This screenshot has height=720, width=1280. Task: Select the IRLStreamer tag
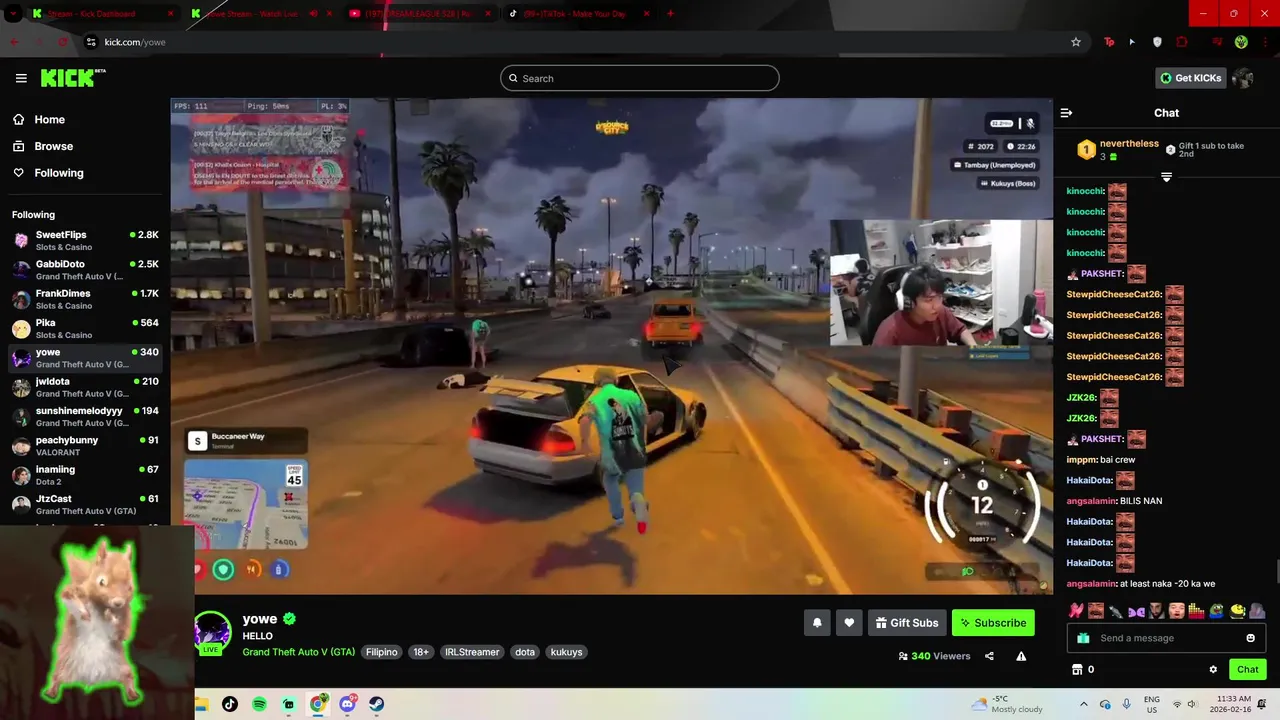pyautogui.click(x=472, y=652)
